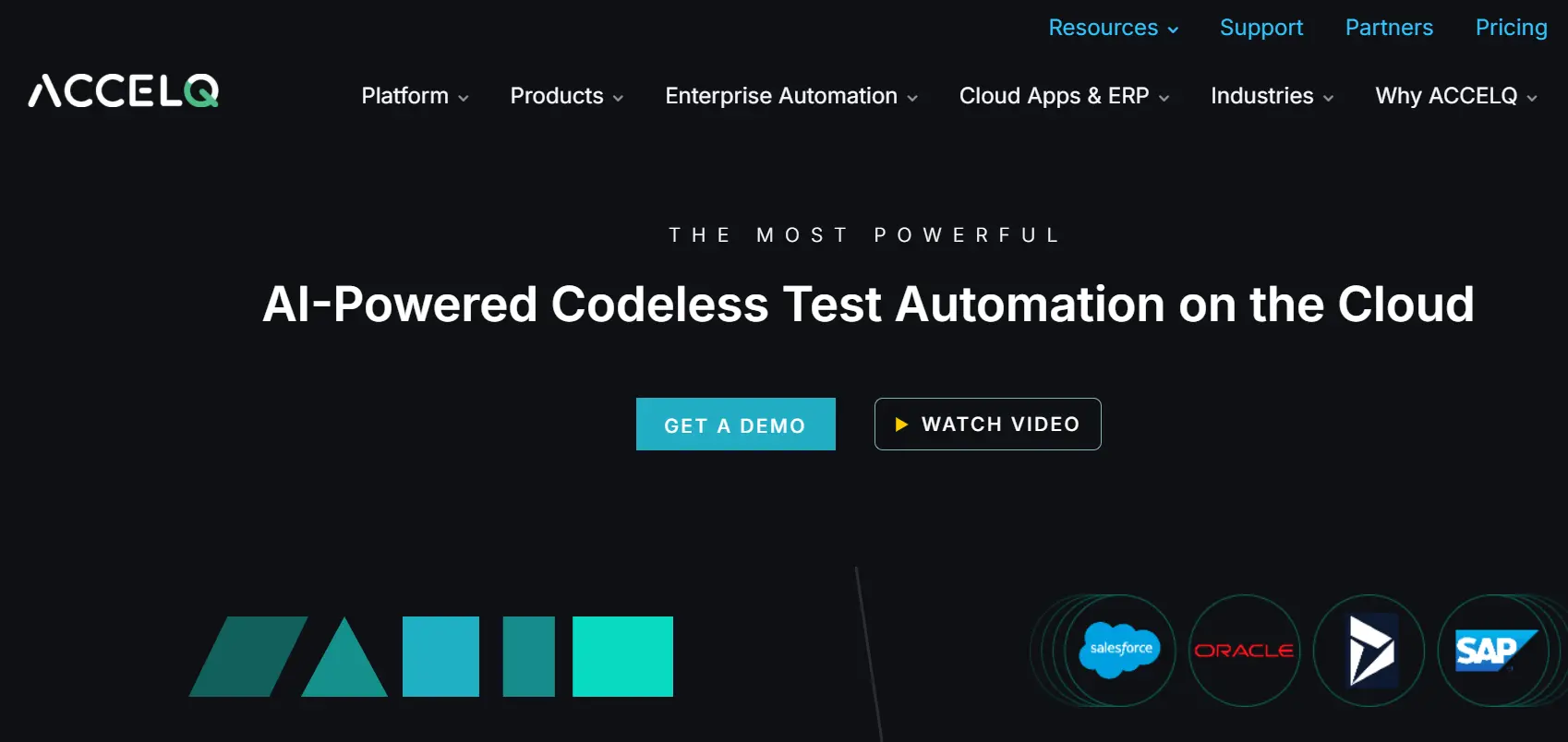This screenshot has width=1568, height=742.
Task: Visit the Partners page
Action: coord(1389,28)
